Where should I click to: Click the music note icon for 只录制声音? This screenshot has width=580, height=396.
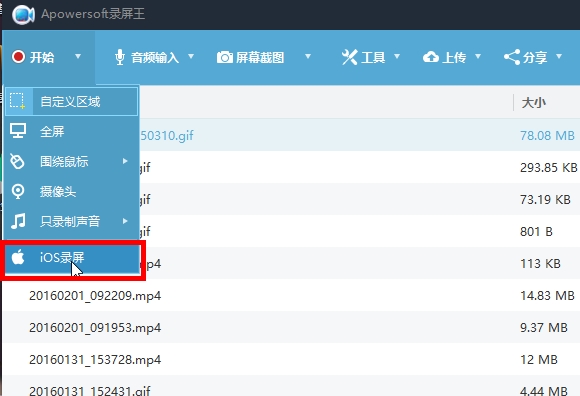tap(18, 221)
